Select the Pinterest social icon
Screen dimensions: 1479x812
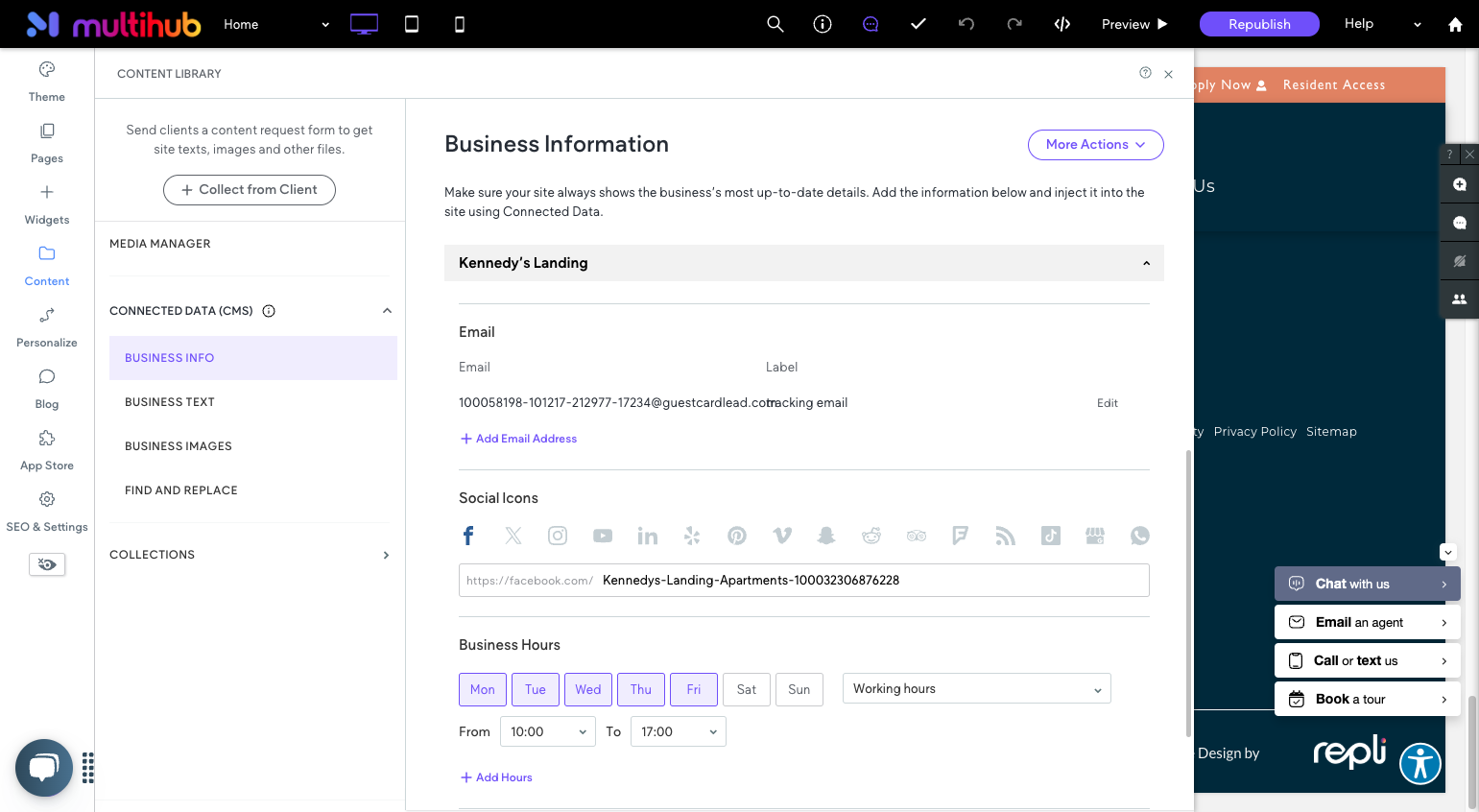point(737,536)
